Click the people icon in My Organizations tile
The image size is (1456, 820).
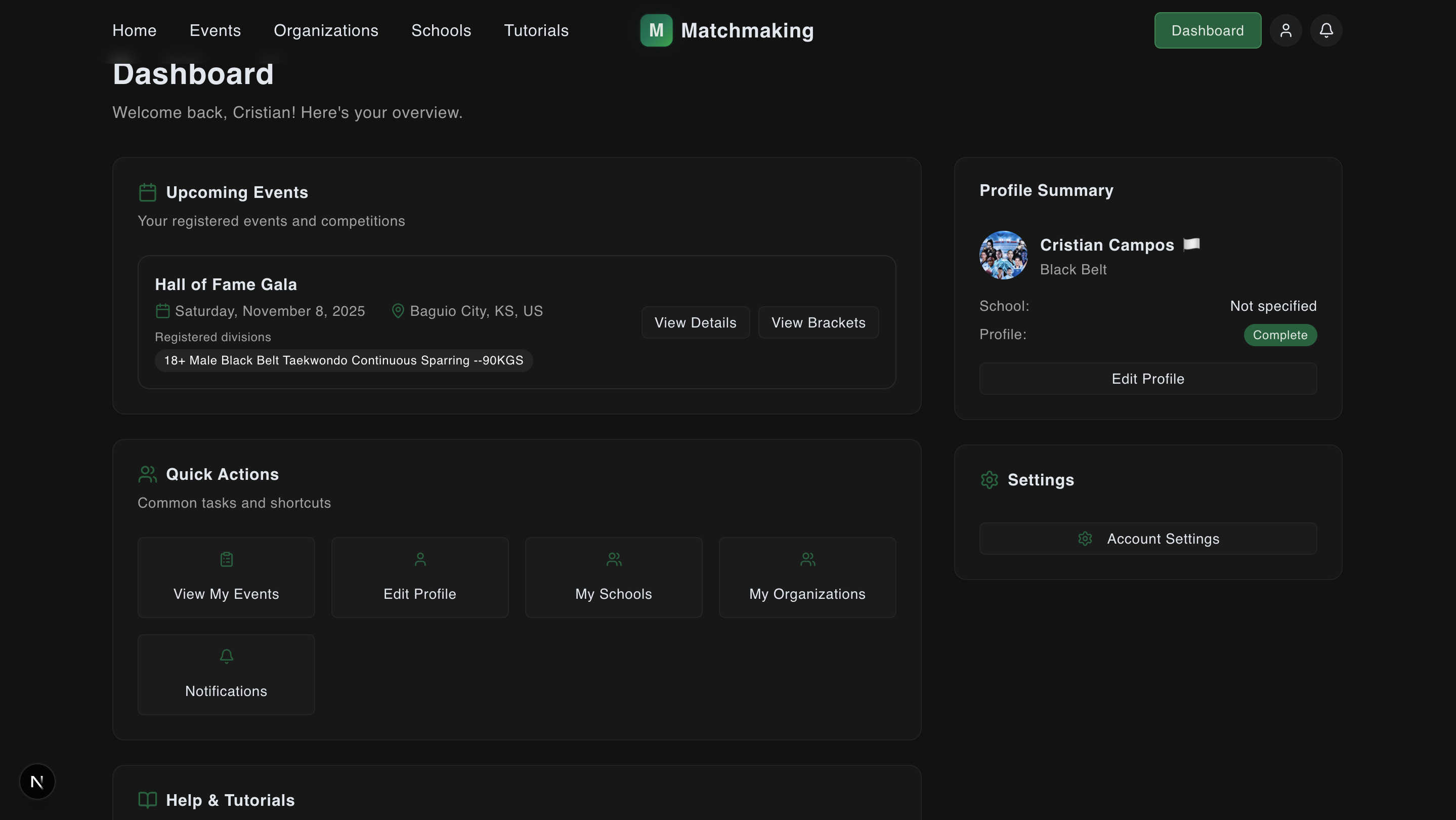click(x=808, y=559)
